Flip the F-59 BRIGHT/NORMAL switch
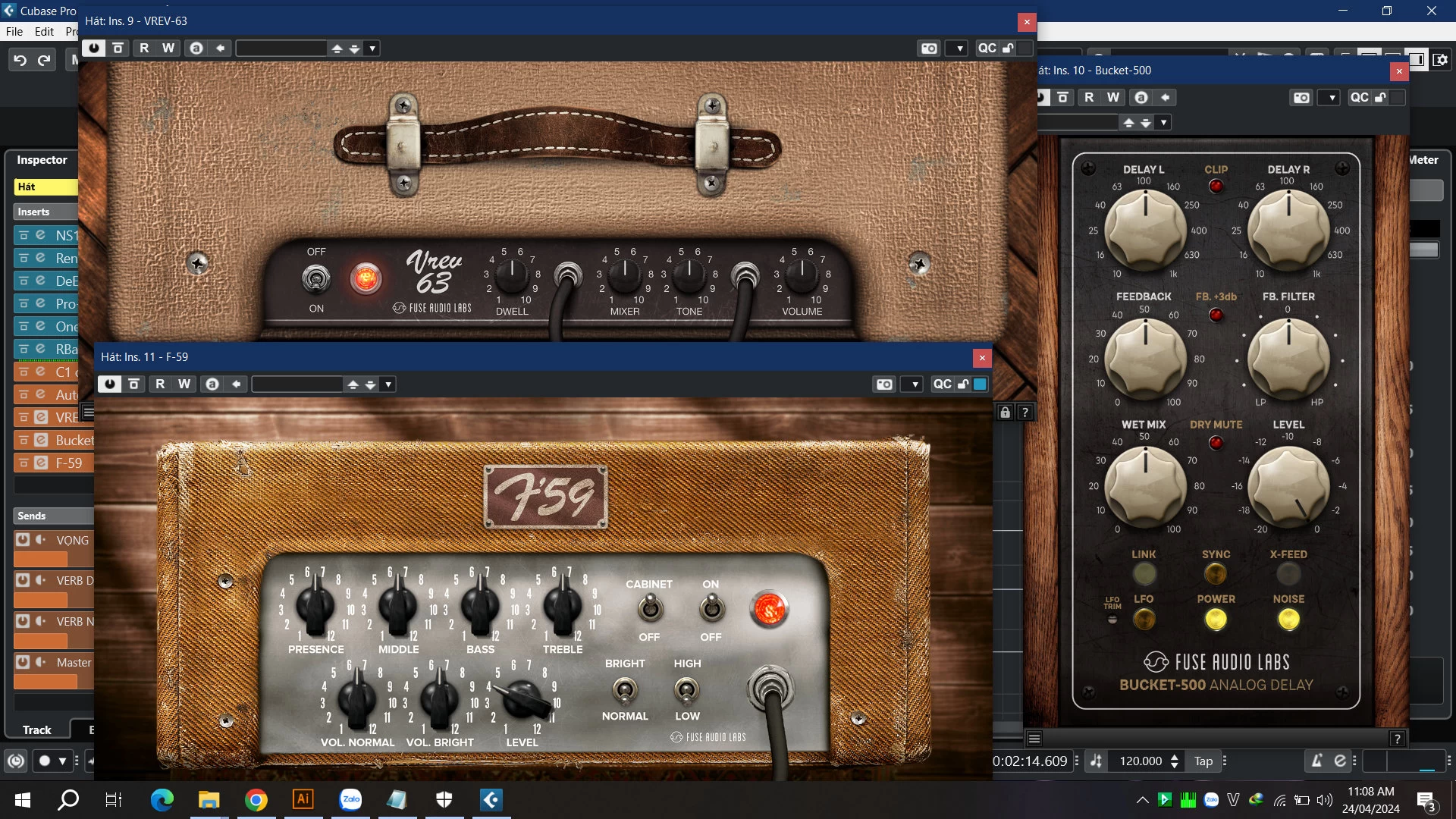This screenshot has width=1456, height=819. 625,690
